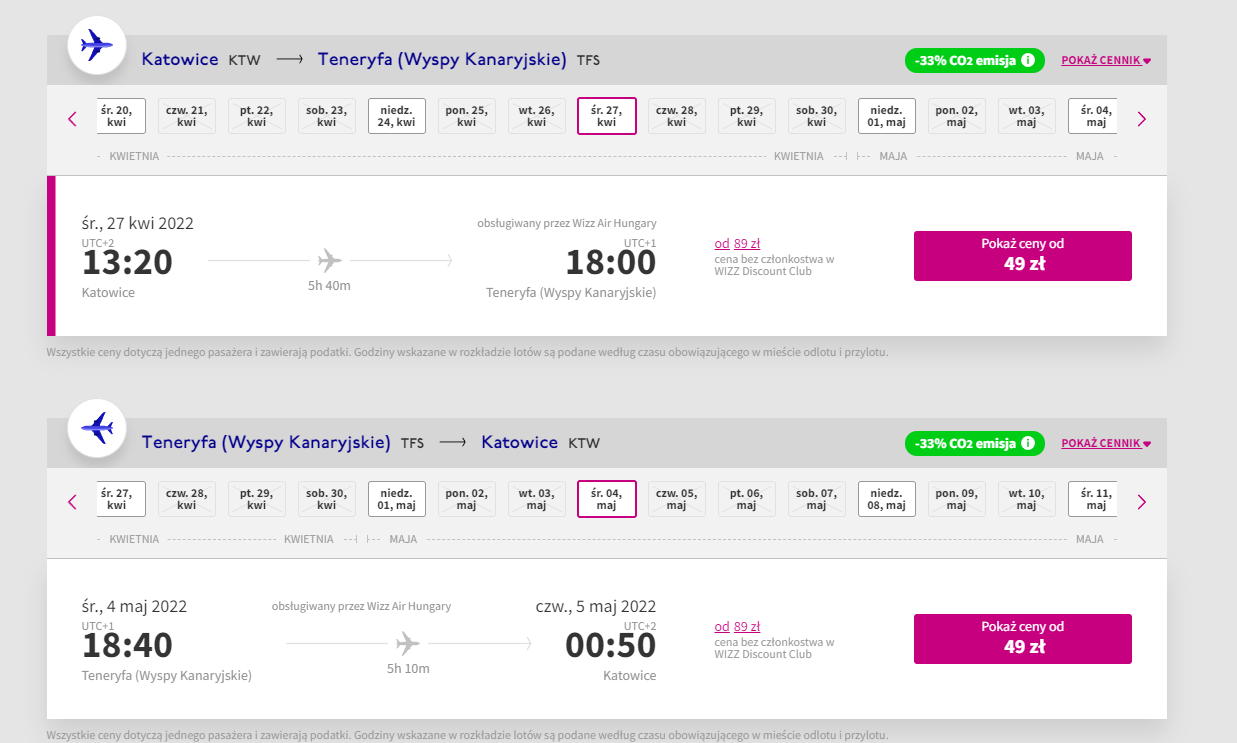This screenshot has height=743, width=1237.
Task: Expand 'Pokaż cennik' for Teneryfa to Katowice
Action: (1106, 443)
